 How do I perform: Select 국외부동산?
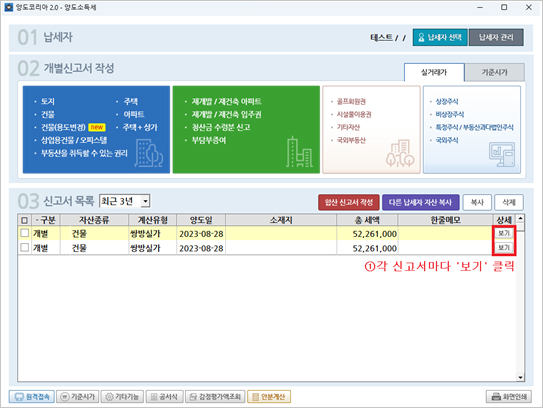(351, 140)
